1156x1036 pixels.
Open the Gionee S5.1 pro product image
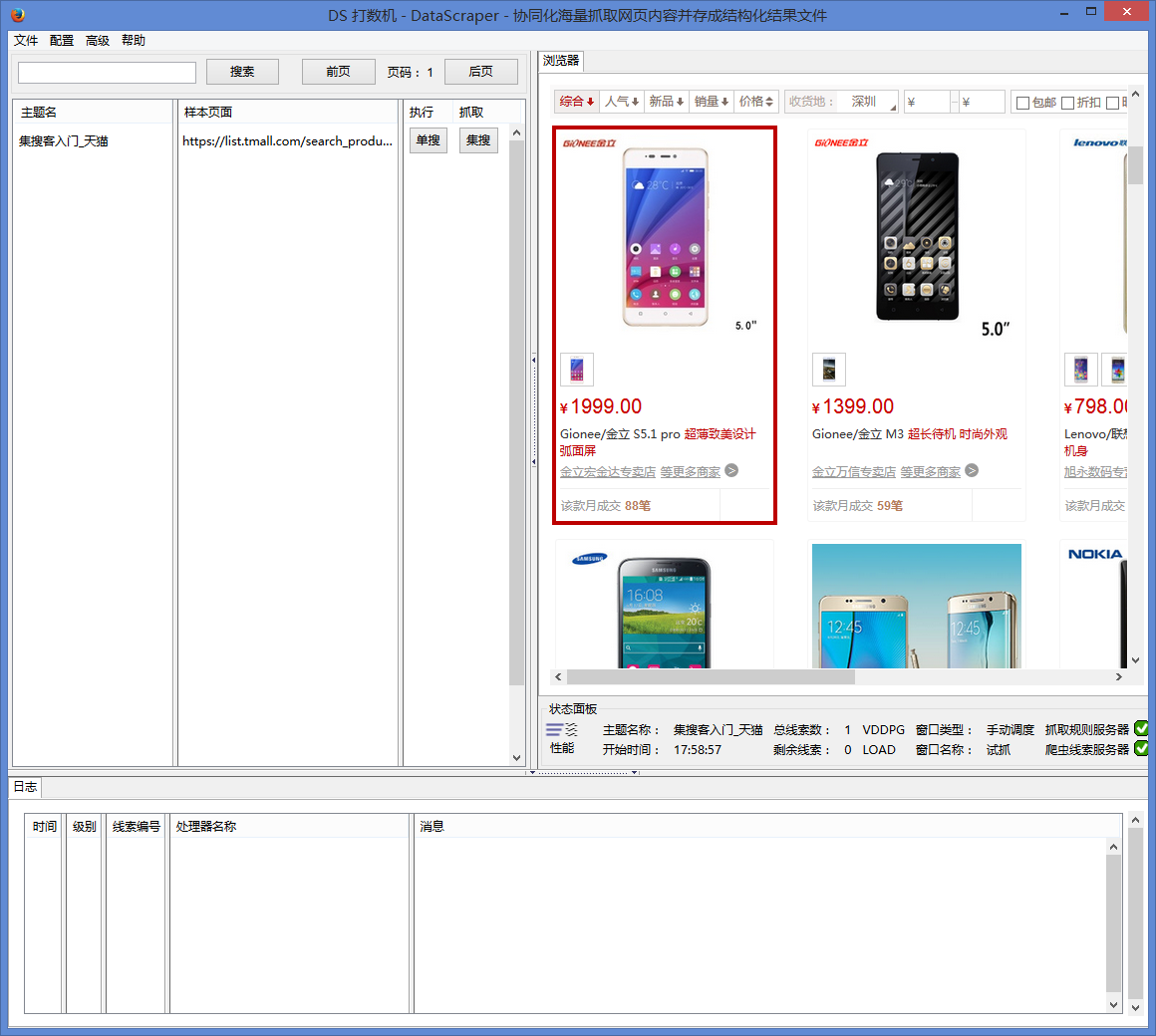(x=665, y=237)
